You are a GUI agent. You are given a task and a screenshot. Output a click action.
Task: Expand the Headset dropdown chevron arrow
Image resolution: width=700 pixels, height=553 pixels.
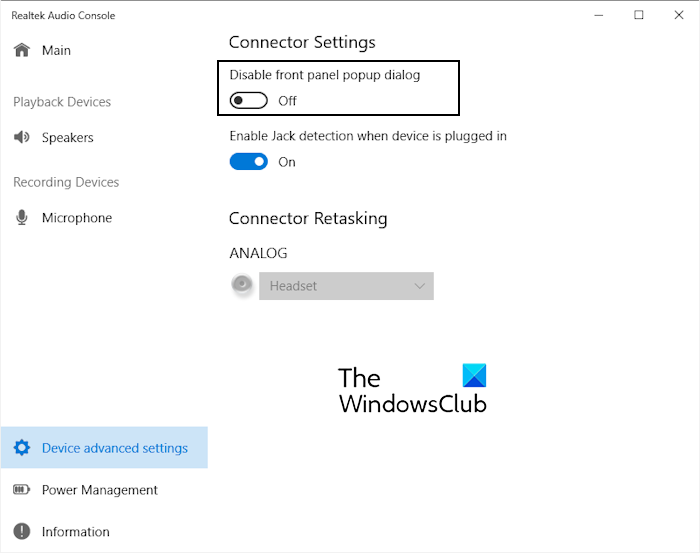point(420,286)
